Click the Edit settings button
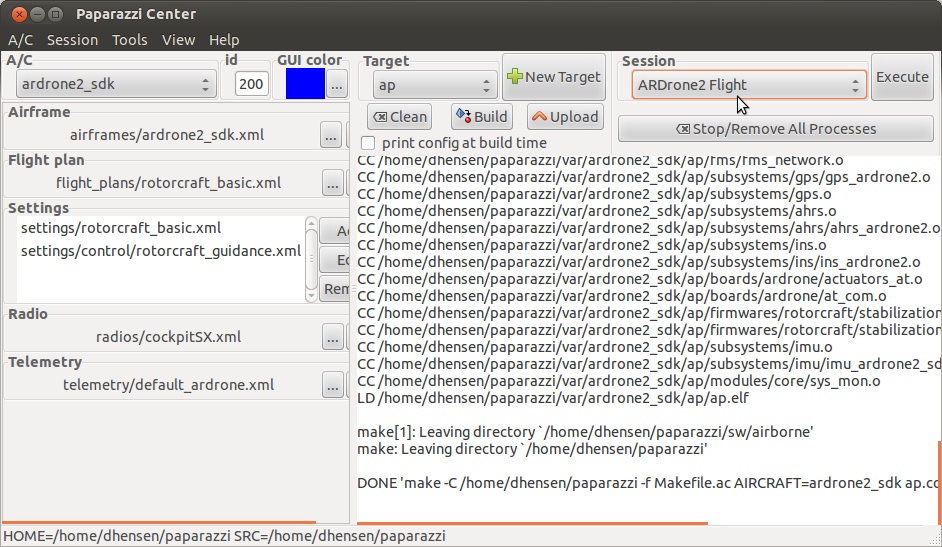The image size is (942, 547). click(335, 260)
